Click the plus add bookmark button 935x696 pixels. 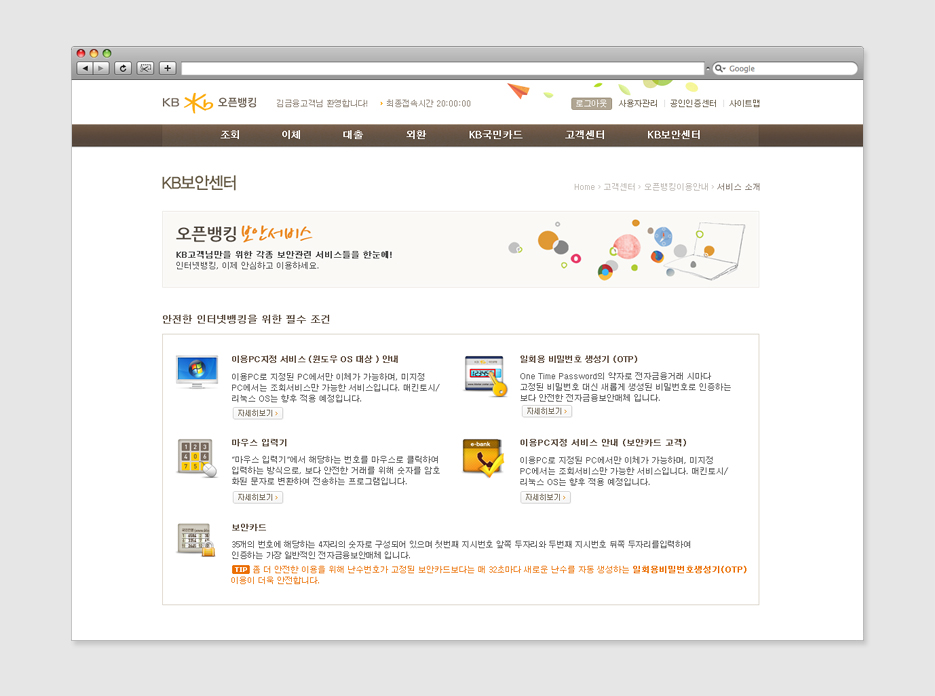click(x=168, y=68)
